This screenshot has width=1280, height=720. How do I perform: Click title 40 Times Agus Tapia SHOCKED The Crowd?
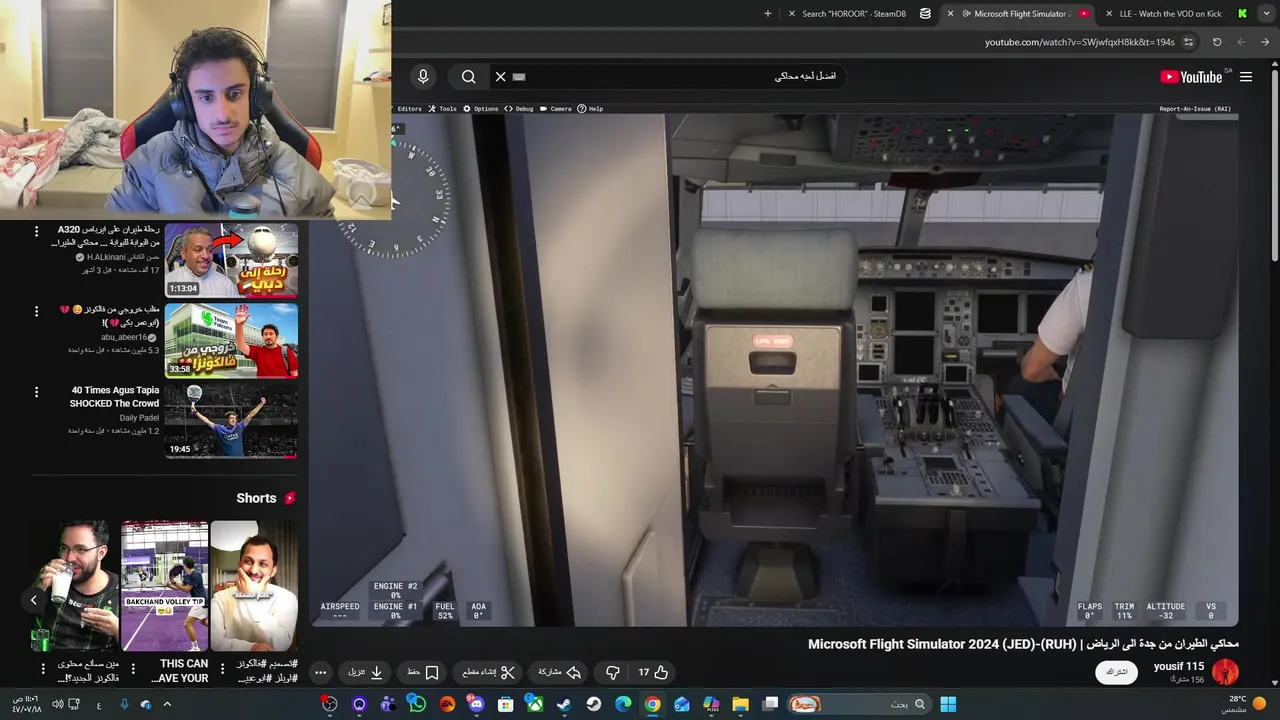coord(114,397)
